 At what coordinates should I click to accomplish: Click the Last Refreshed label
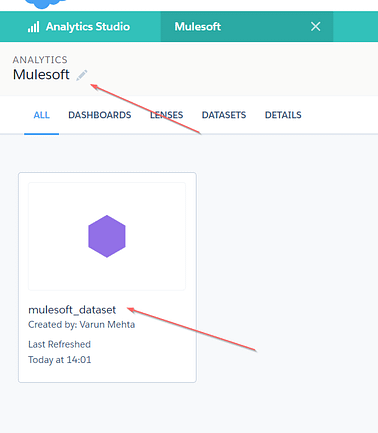point(59,344)
